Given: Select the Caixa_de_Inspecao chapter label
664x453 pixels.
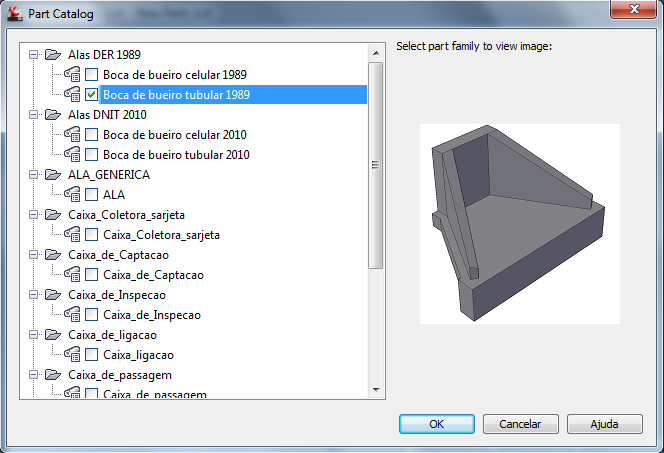Looking at the screenshot, I should [117, 295].
